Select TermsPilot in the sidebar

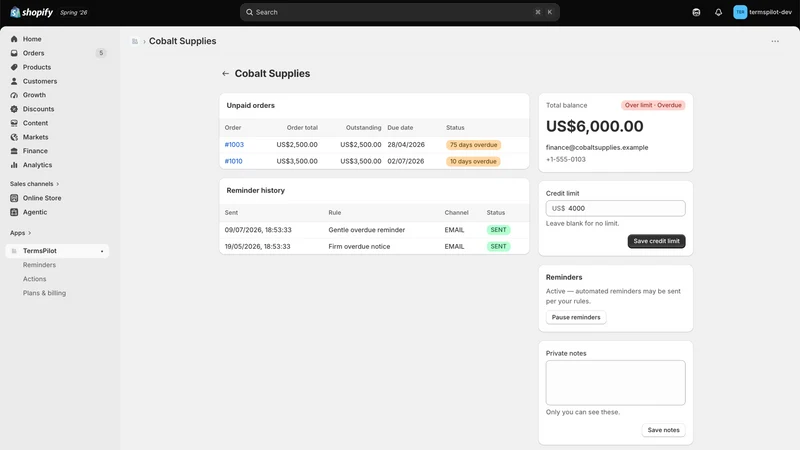[x=57, y=251]
